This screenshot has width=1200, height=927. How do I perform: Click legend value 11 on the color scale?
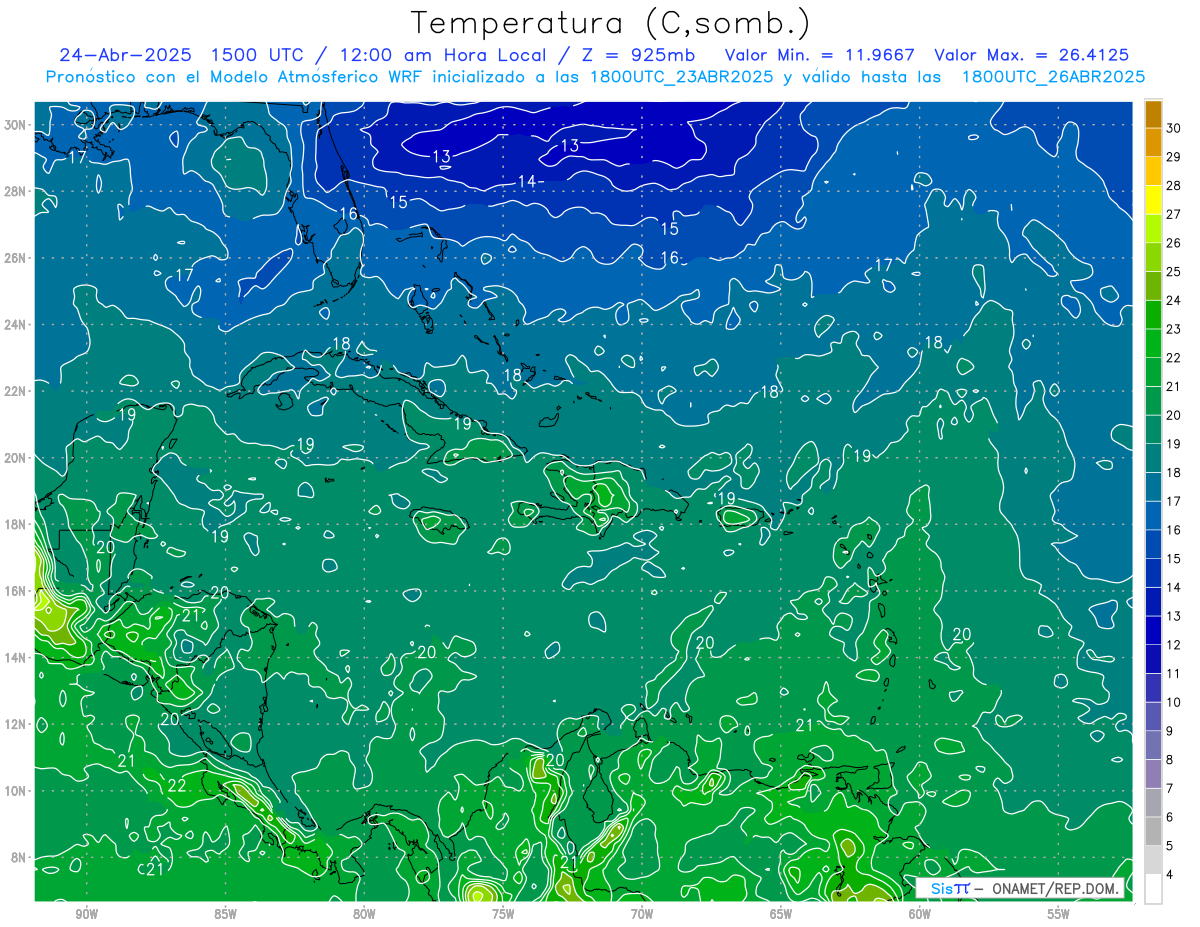[x=1173, y=674]
